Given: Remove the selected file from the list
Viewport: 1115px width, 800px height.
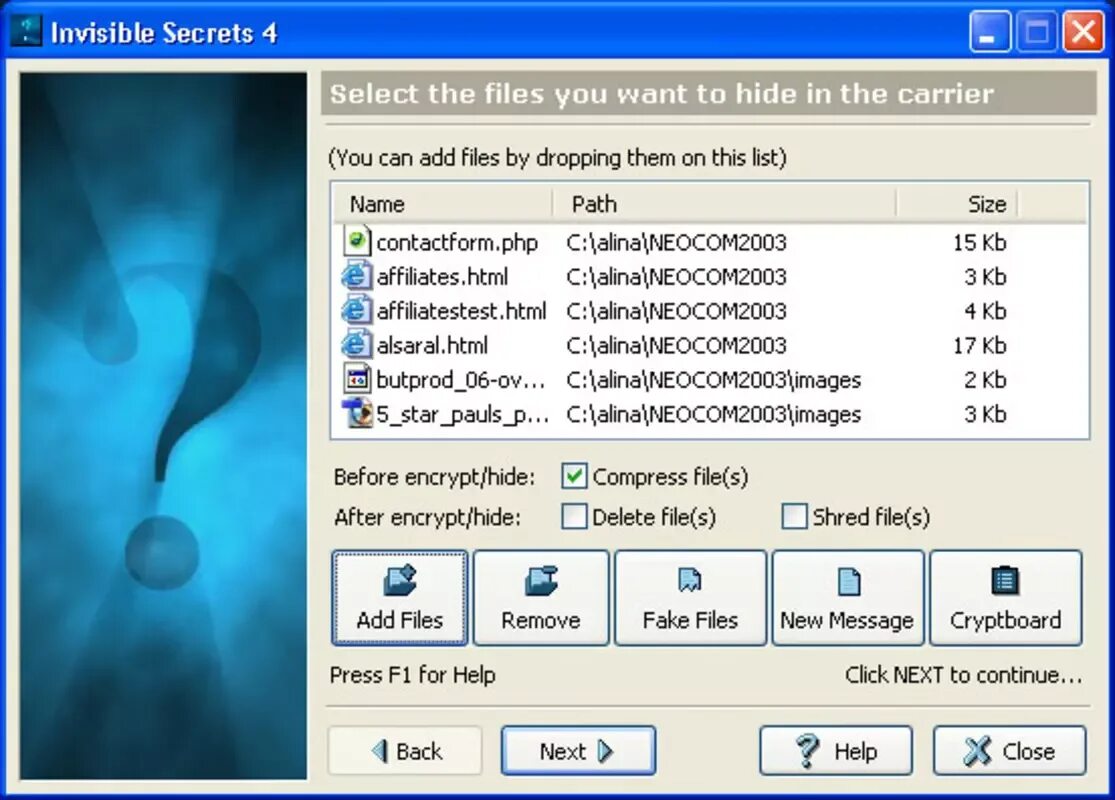Looking at the screenshot, I should [541, 598].
